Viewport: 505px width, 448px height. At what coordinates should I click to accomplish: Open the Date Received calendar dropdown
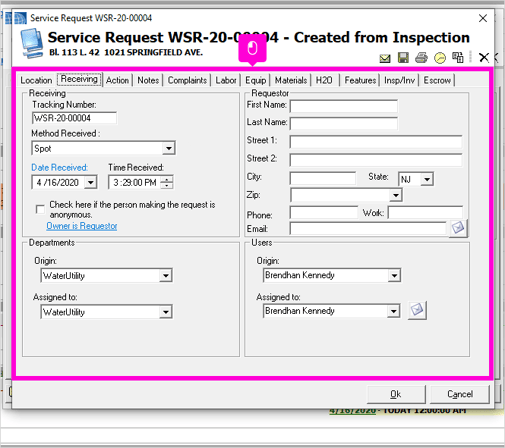(90, 183)
